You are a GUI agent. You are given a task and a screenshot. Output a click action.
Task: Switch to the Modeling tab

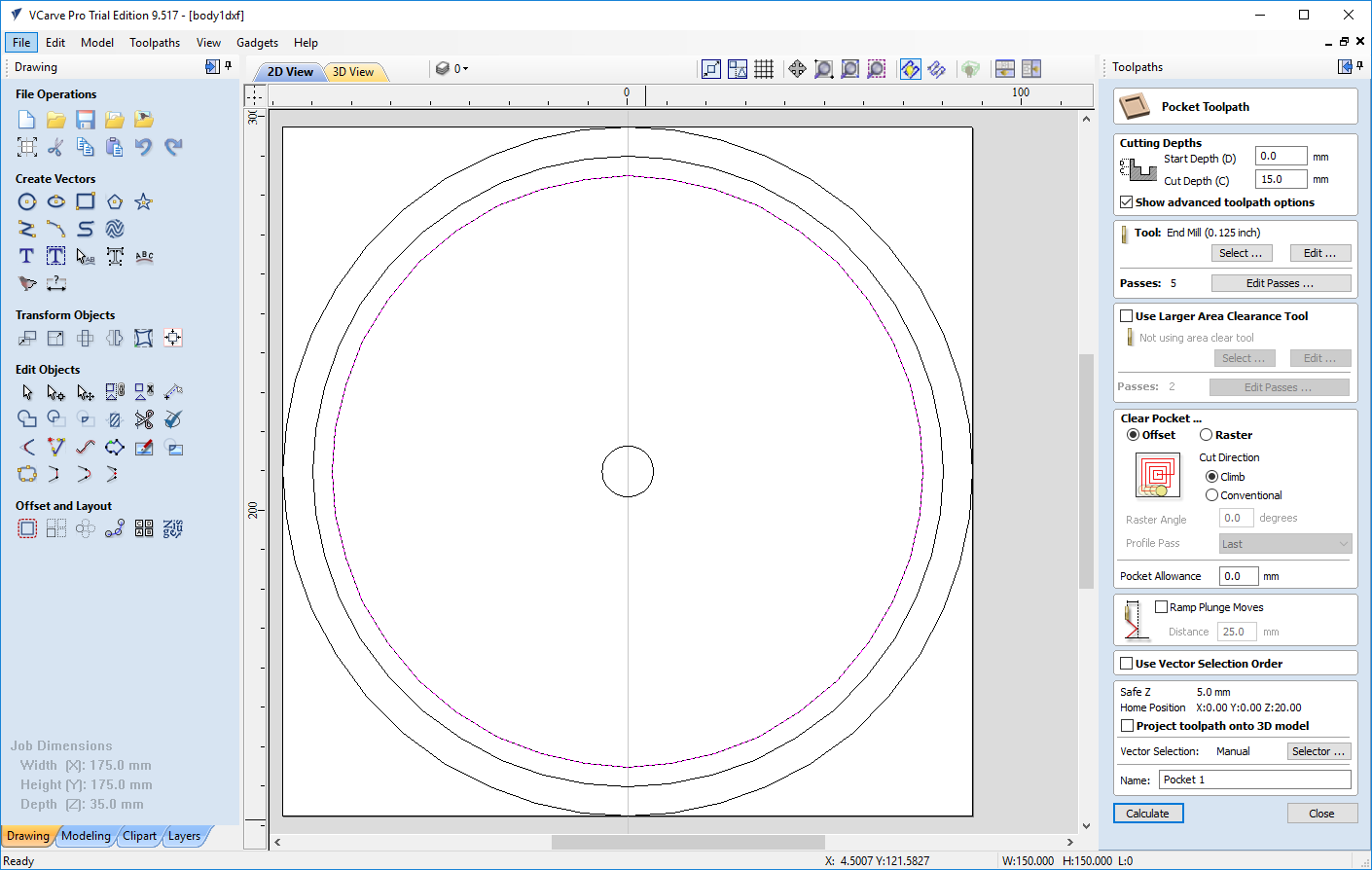click(86, 836)
